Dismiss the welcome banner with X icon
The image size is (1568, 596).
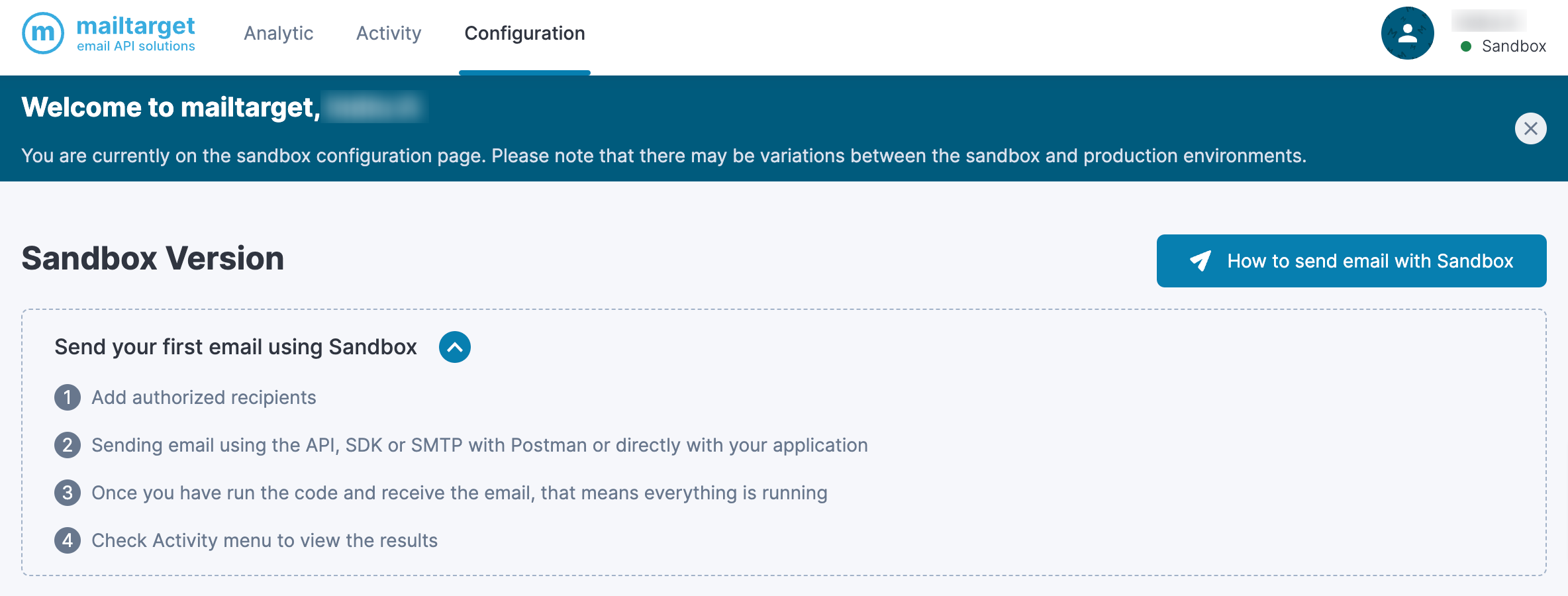[x=1530, y=128]
